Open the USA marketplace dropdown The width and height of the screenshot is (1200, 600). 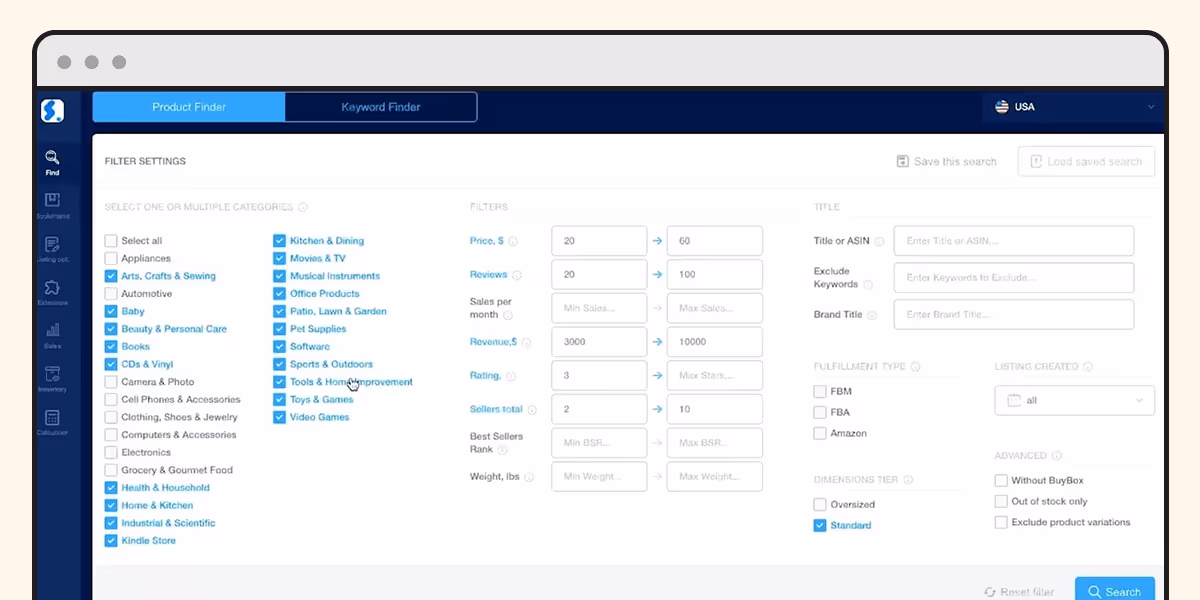click(1073, 107)
